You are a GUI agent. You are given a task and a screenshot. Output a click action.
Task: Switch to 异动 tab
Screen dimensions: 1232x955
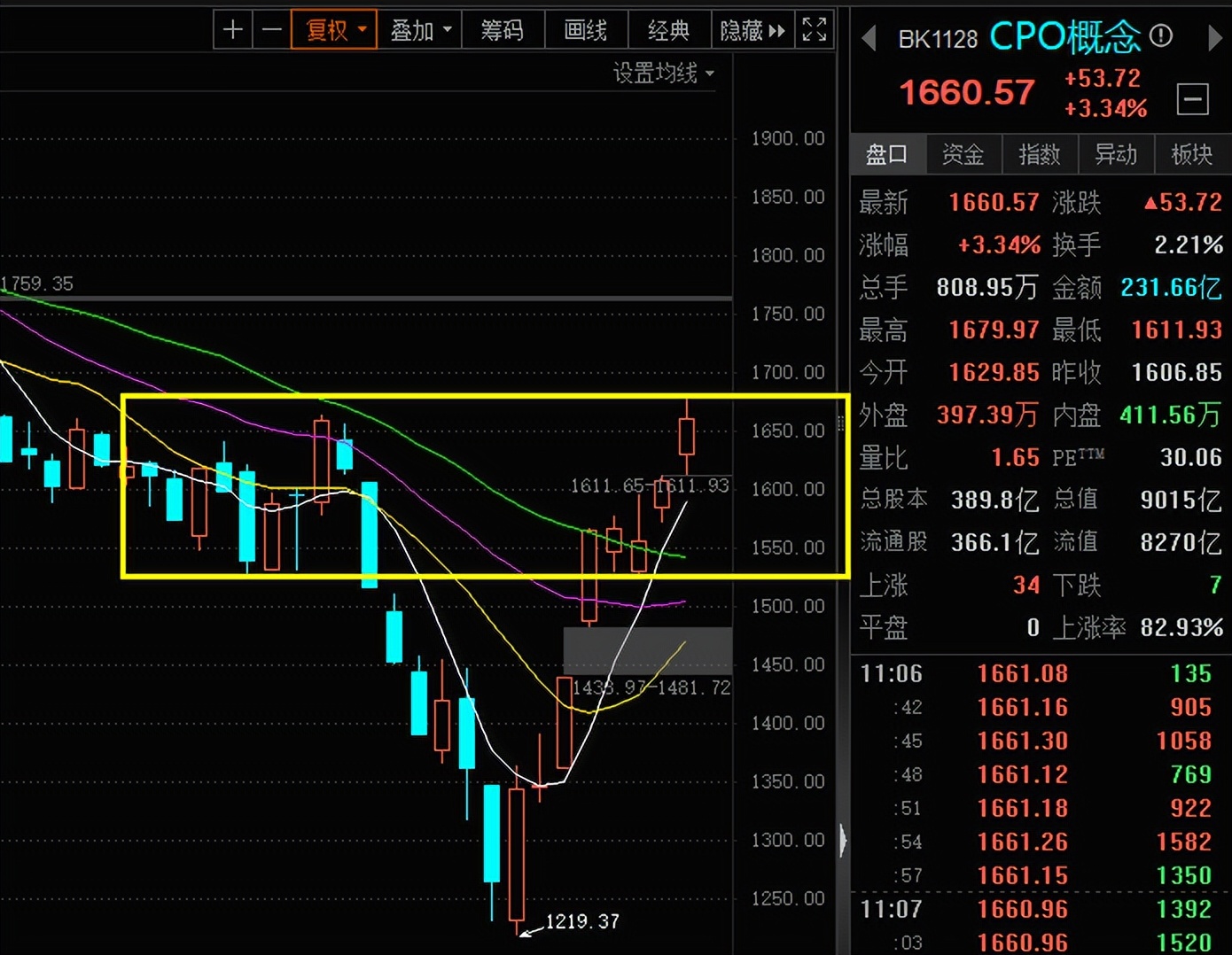tap(1116, 154)
